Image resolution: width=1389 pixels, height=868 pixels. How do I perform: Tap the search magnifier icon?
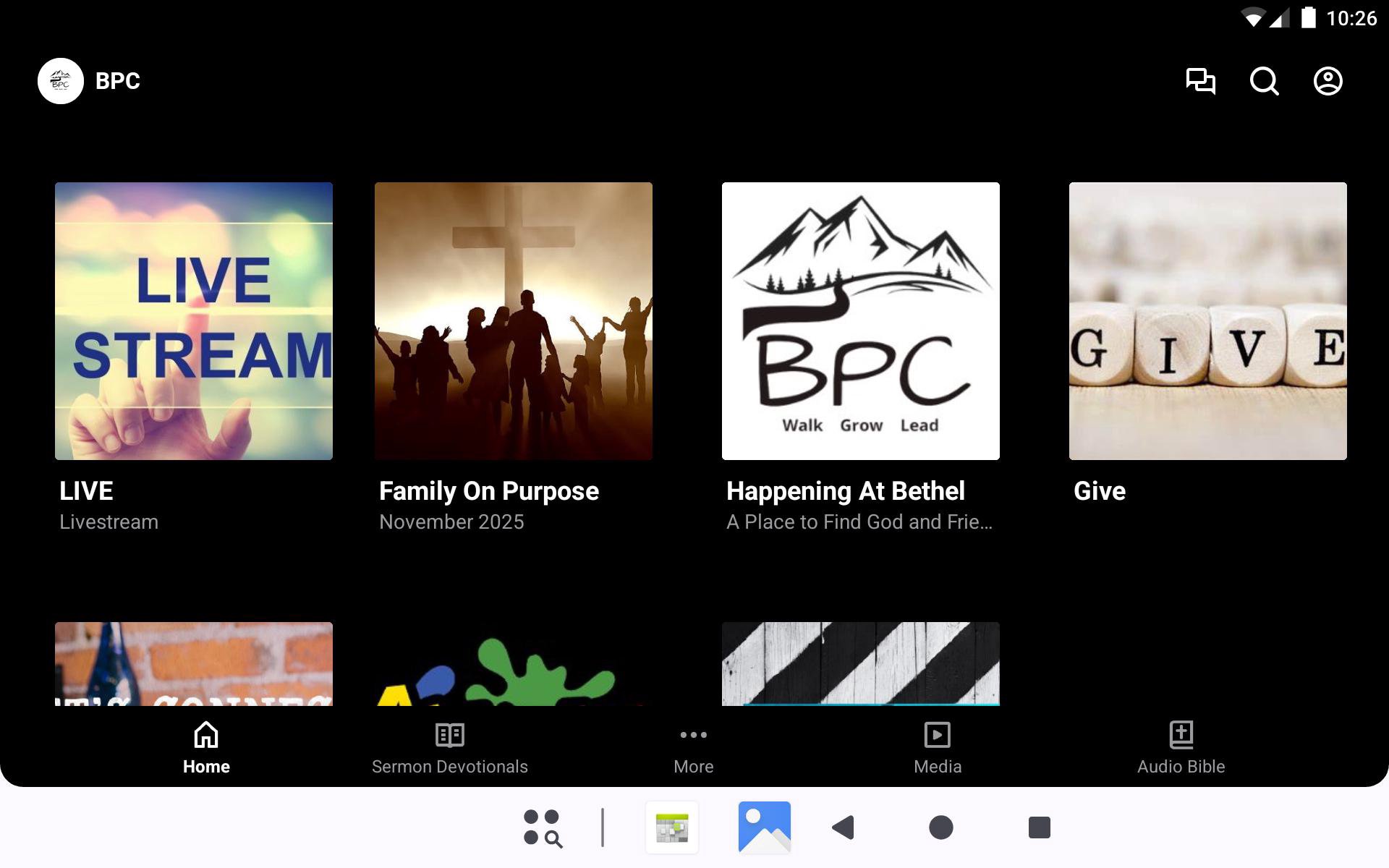[x=1264, y=81]
